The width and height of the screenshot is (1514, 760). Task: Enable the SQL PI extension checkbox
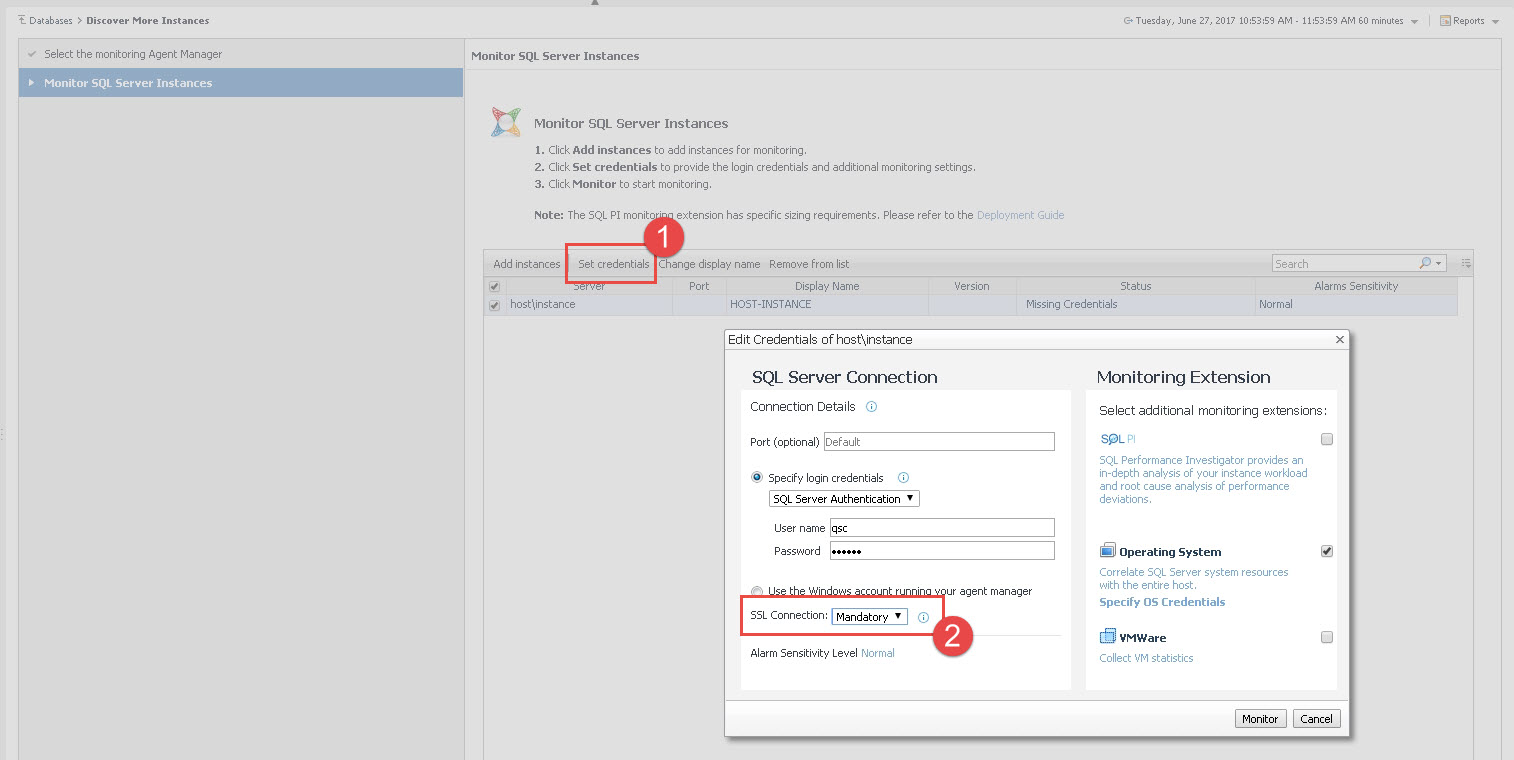point(1327,439)
